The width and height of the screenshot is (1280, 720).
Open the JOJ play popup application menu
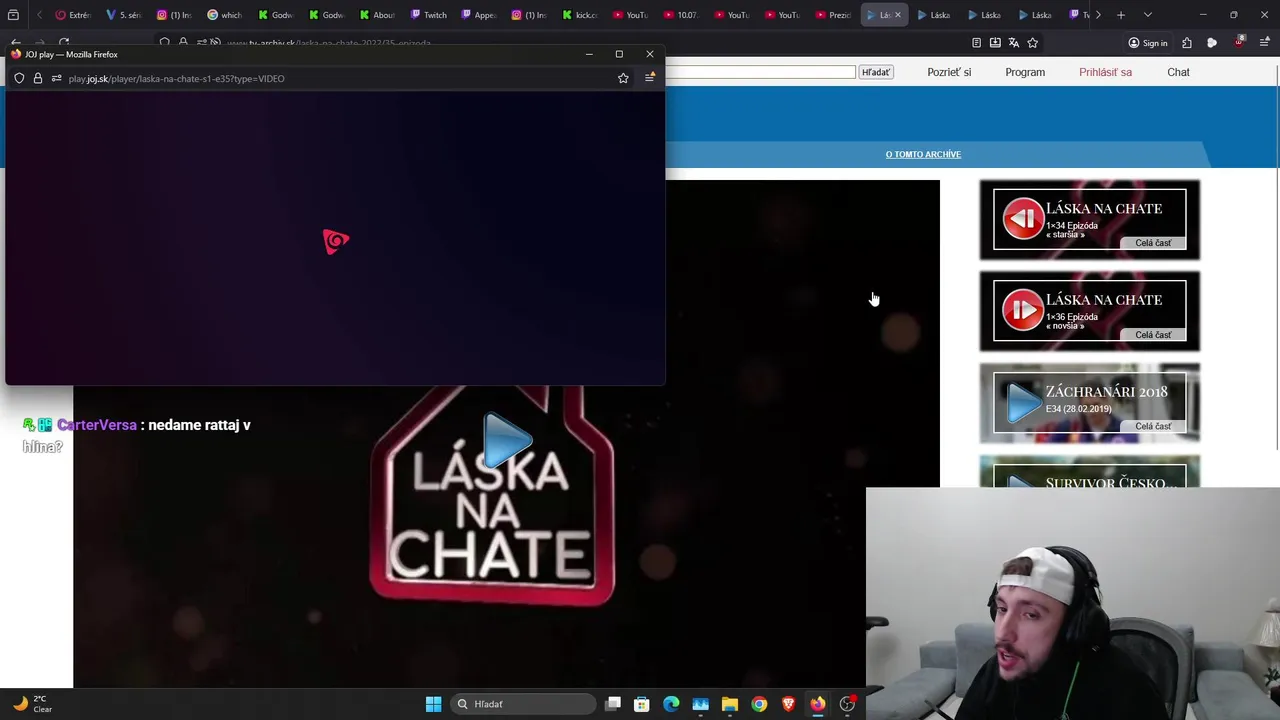pos(649,78)
